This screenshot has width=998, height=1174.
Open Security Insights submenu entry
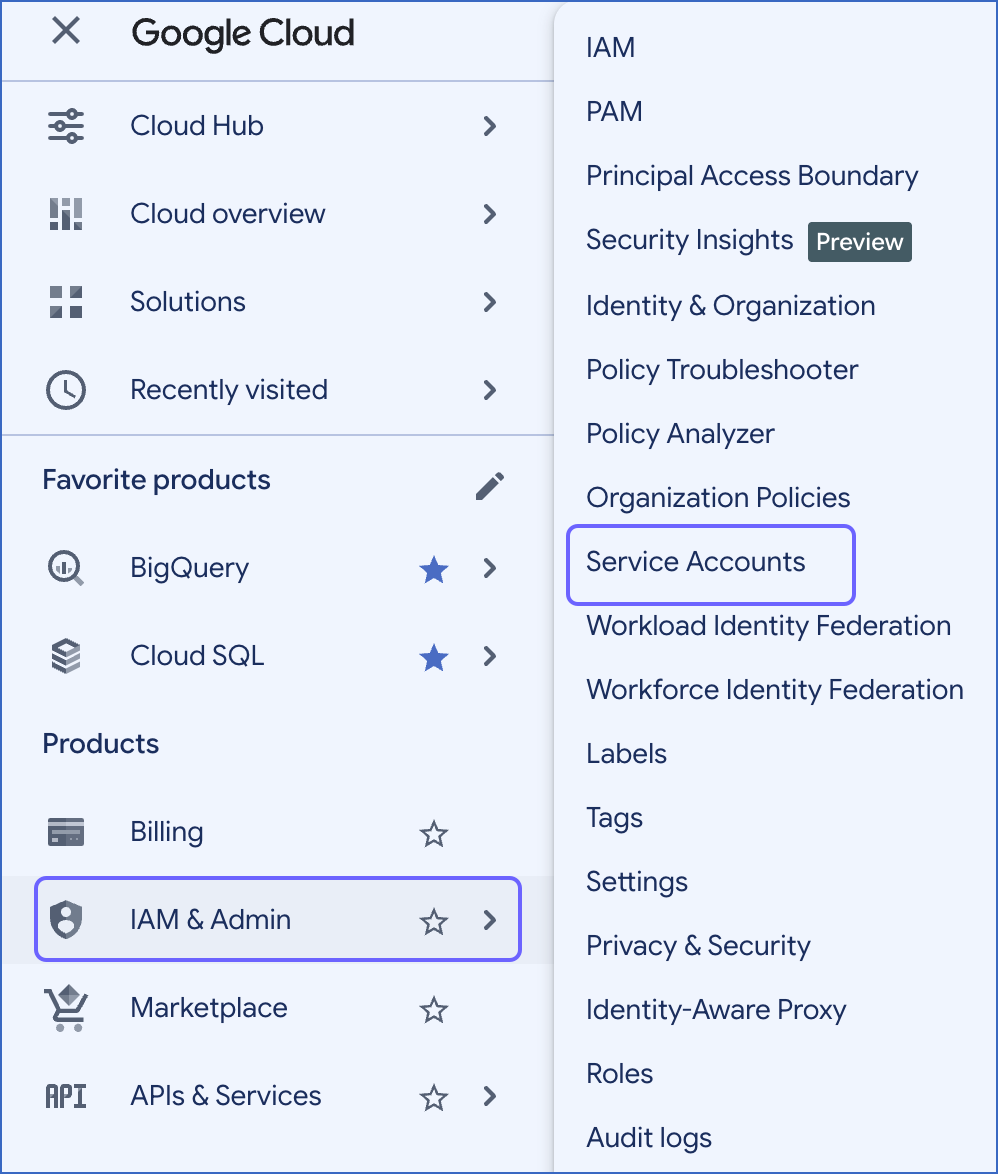[x=689, y=240]
